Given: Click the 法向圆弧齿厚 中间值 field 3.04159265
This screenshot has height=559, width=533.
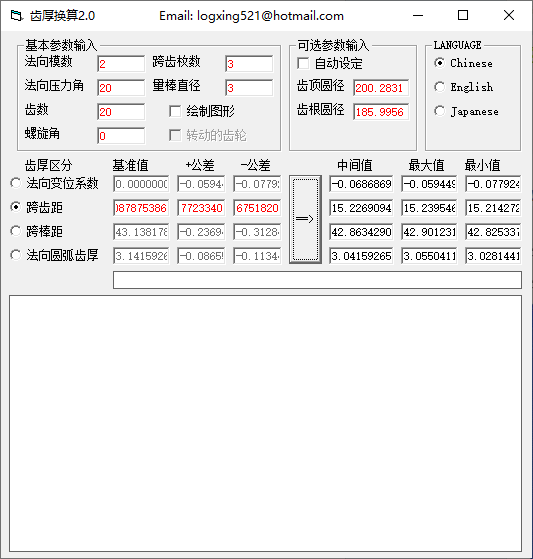Looking at the screenshot, I should [x=361, y=256].
